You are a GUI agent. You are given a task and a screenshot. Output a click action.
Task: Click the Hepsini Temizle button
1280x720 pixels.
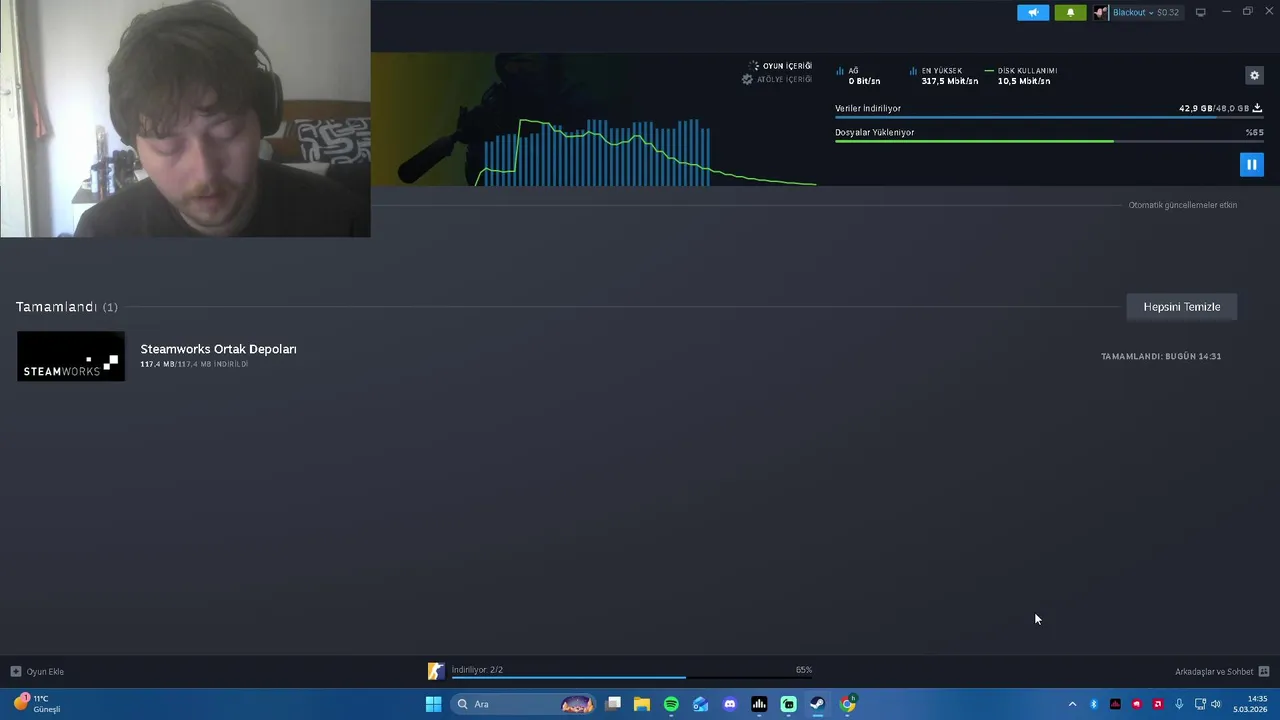click(x=1182, y=307)
